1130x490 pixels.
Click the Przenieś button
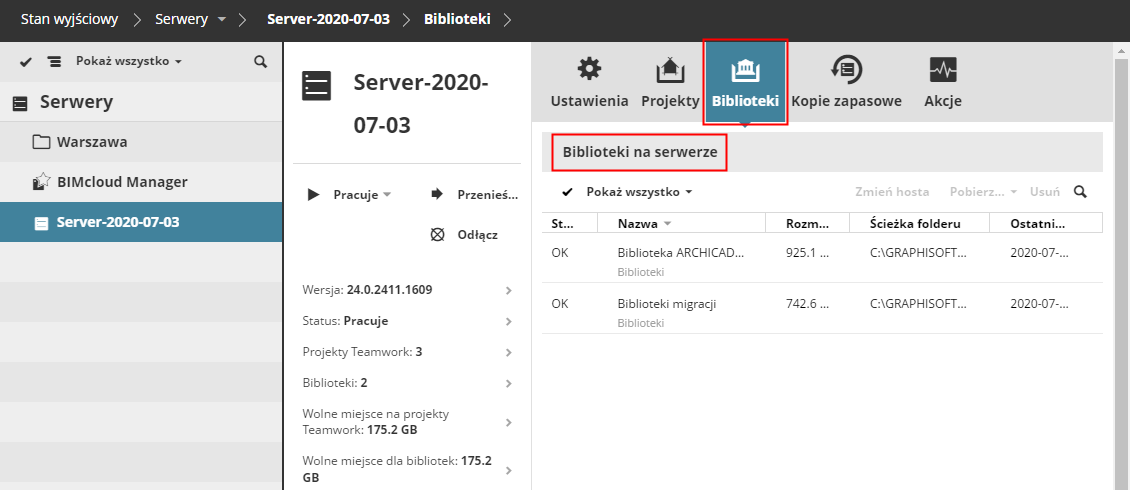[x=474, y=195]
